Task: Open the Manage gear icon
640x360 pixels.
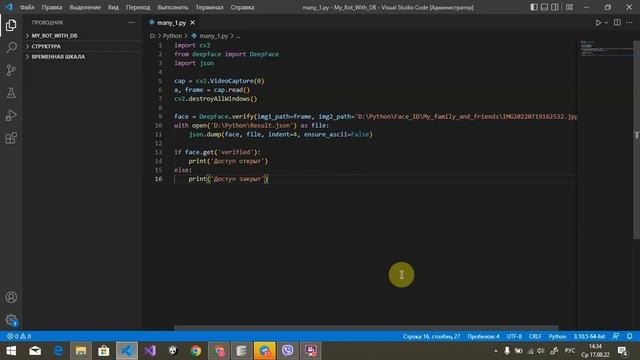Action: tap(11, 320)
